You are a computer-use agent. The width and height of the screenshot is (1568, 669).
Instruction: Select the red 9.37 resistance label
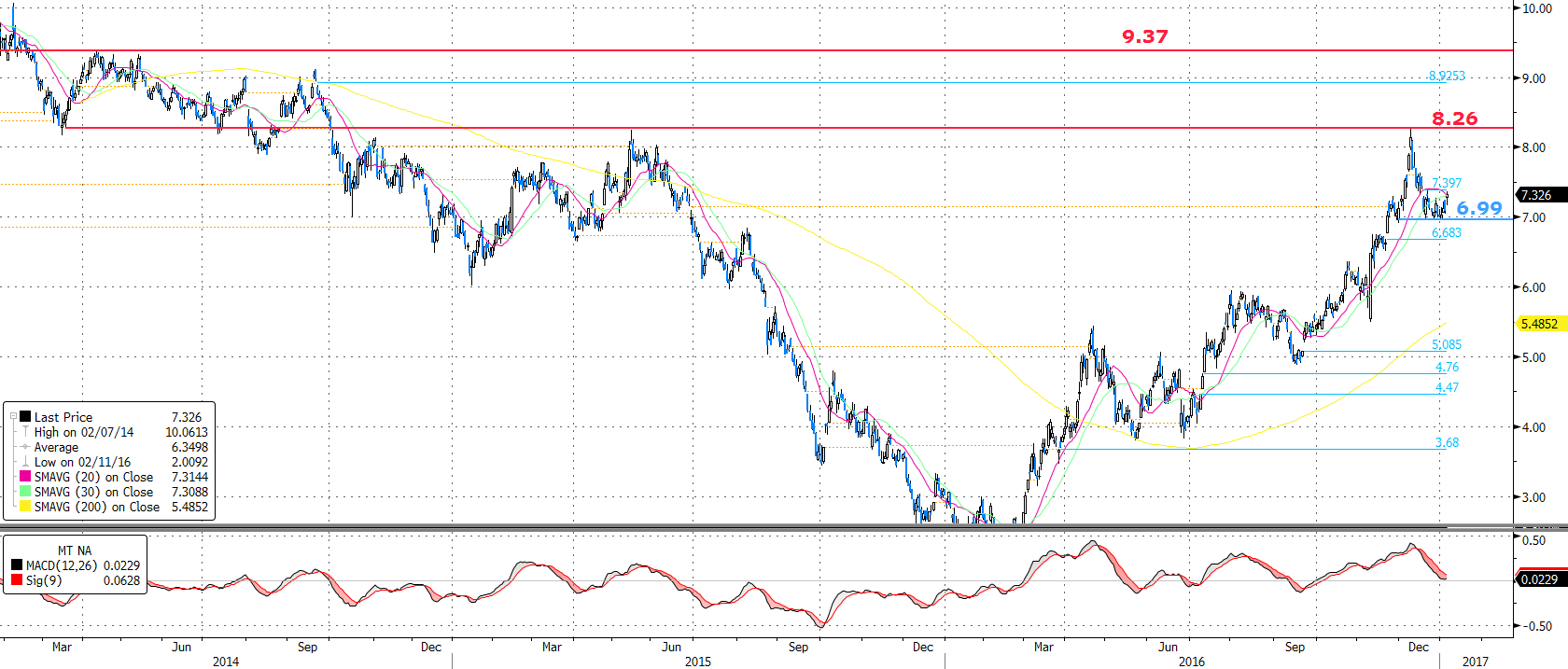(1145, 36)
